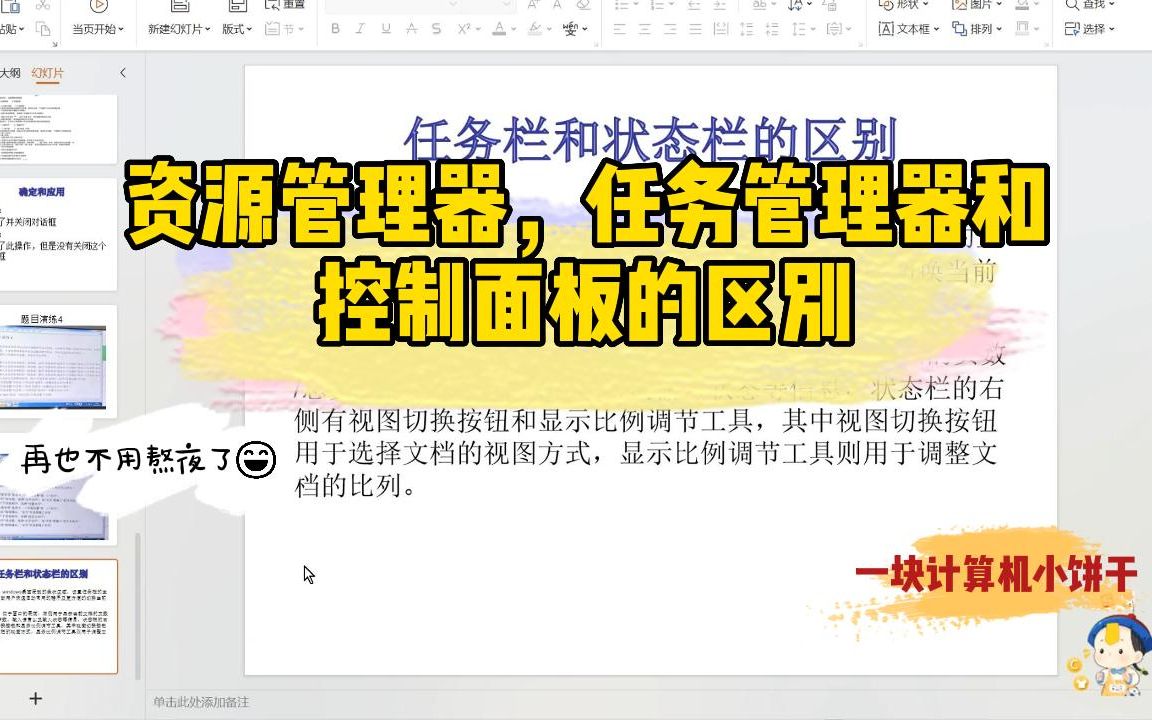The width and height of the screenshot is (1152, 720).
Task: Toggle underline formatting
Action: (x=386, y=29)
